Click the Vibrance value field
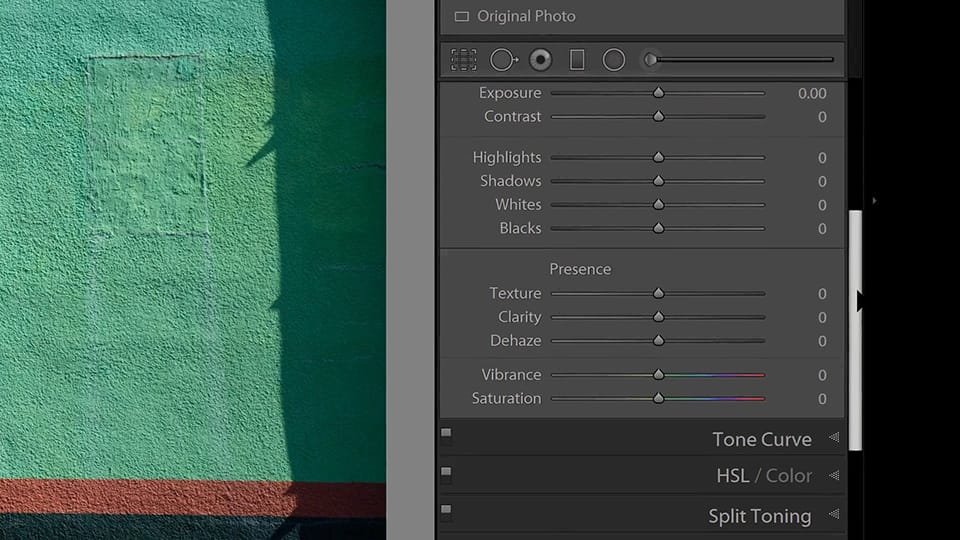This screenshot has width=960, height=540. [x=822, y=375]
